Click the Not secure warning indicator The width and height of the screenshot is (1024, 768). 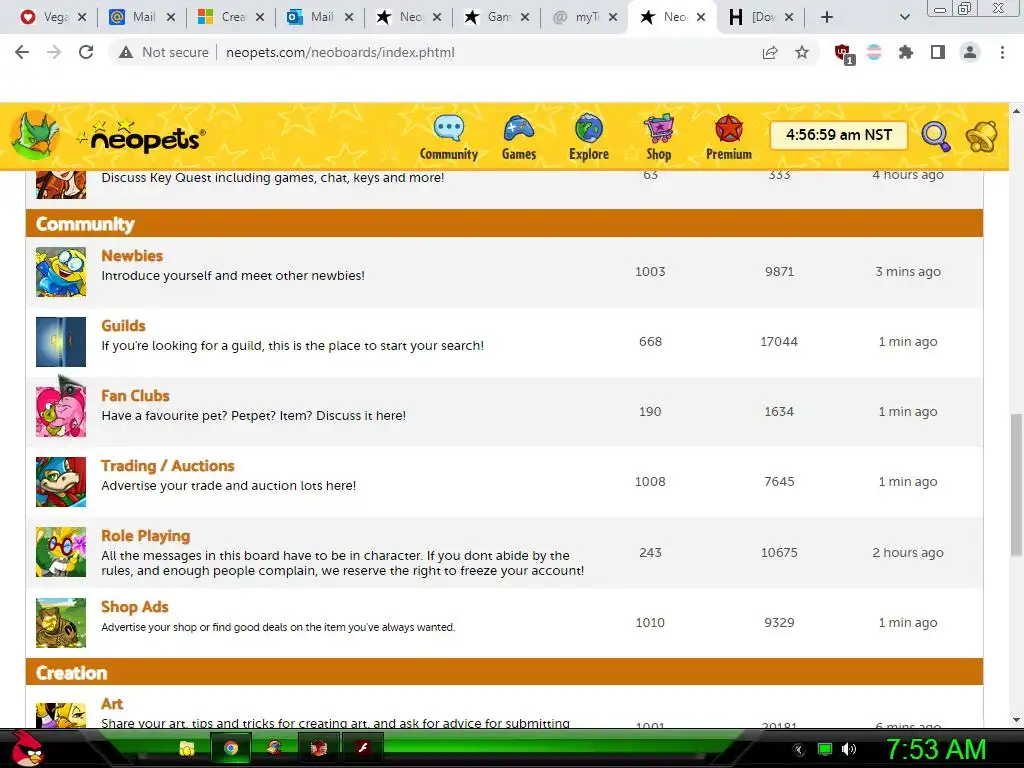(x=164, y=52)
